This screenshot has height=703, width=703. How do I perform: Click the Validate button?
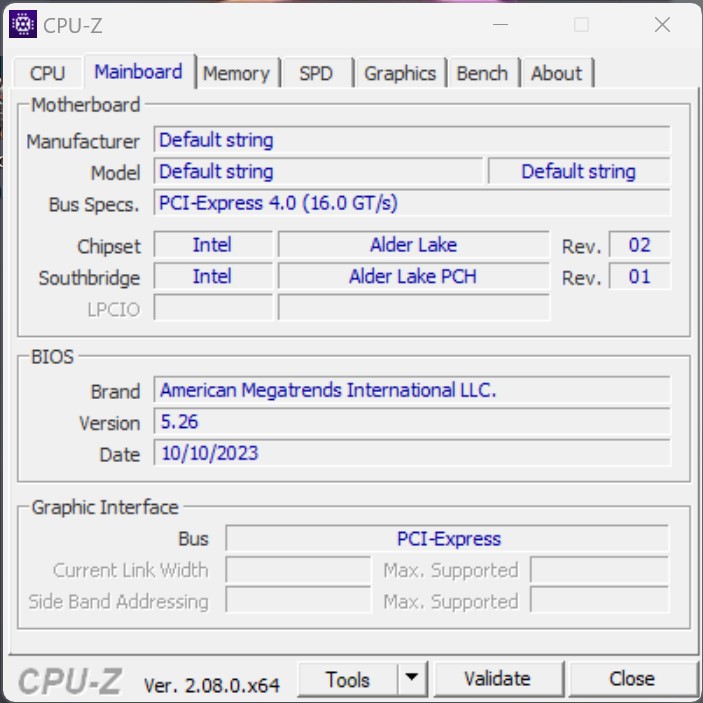[x=498, y=679]
